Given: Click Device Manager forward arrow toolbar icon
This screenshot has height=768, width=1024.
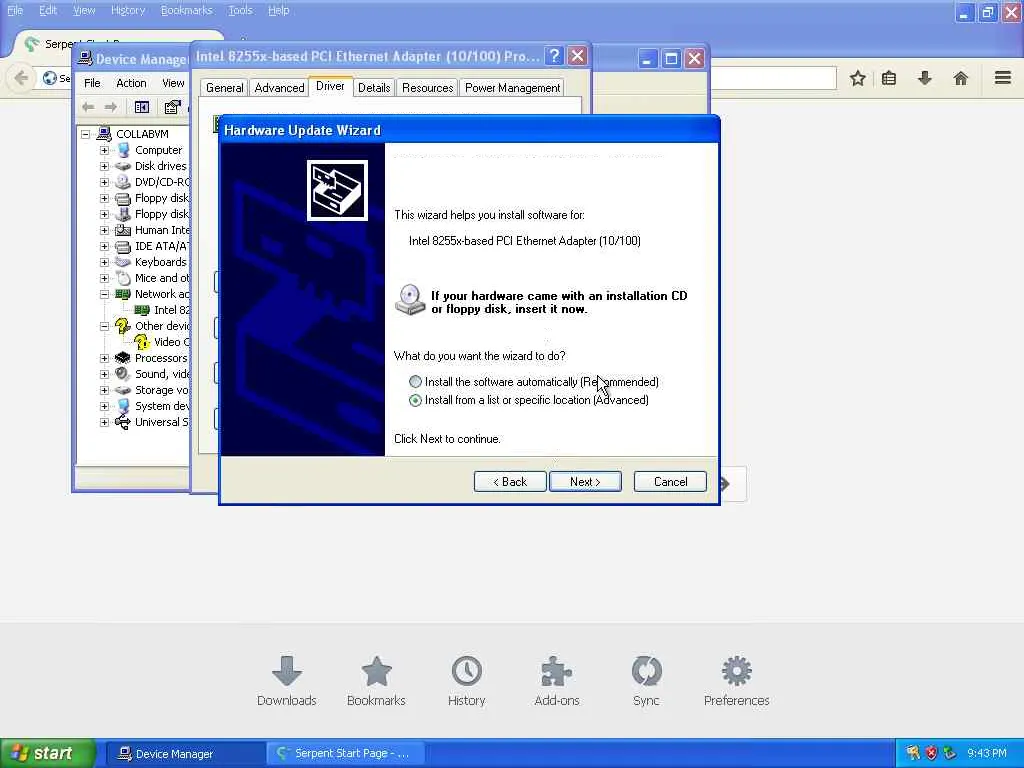Looking at the screenshot, I should pos(111,107).
